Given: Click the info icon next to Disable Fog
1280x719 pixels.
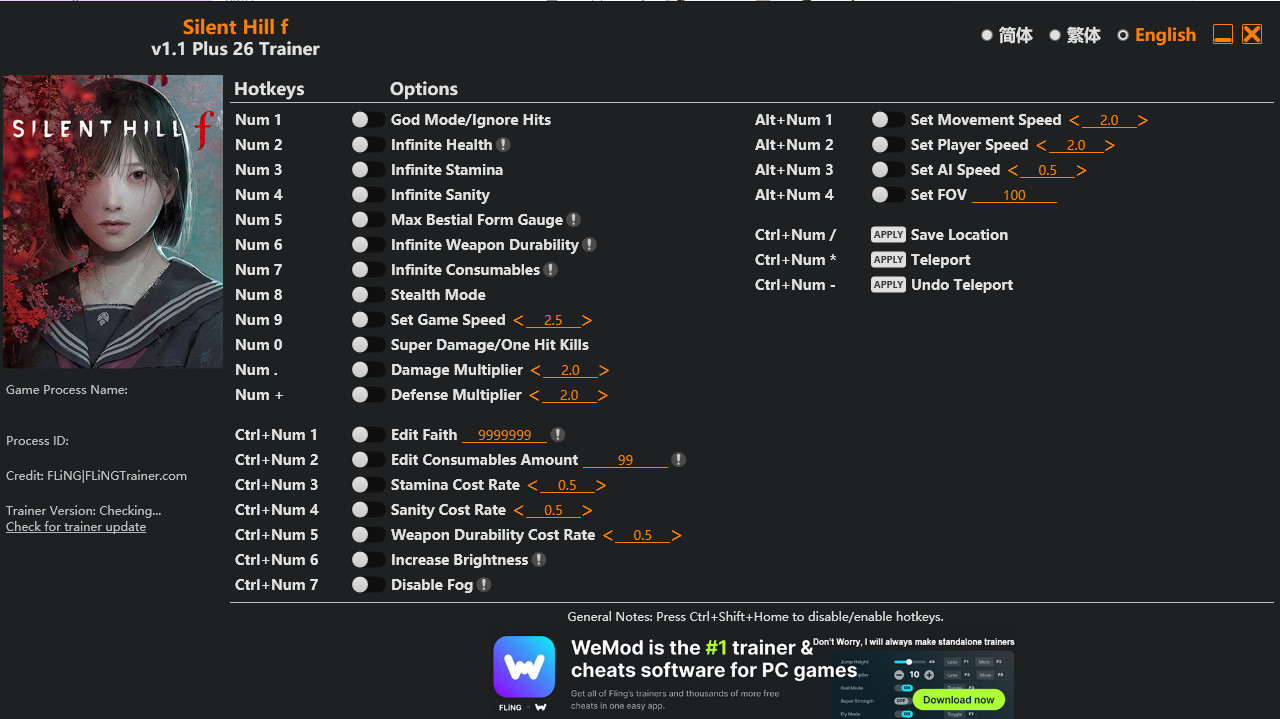Looking at the screenshot, I should tap(484, 585).
